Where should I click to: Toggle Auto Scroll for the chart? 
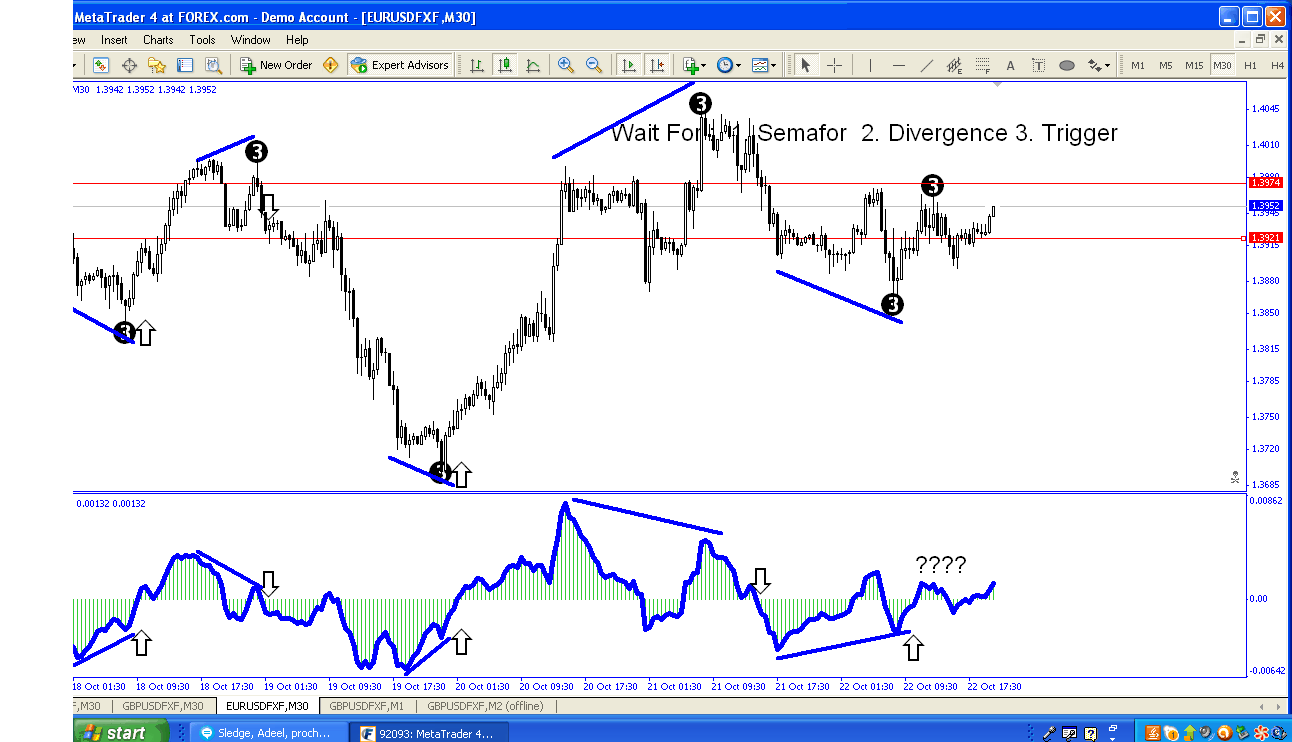[629, 64]
